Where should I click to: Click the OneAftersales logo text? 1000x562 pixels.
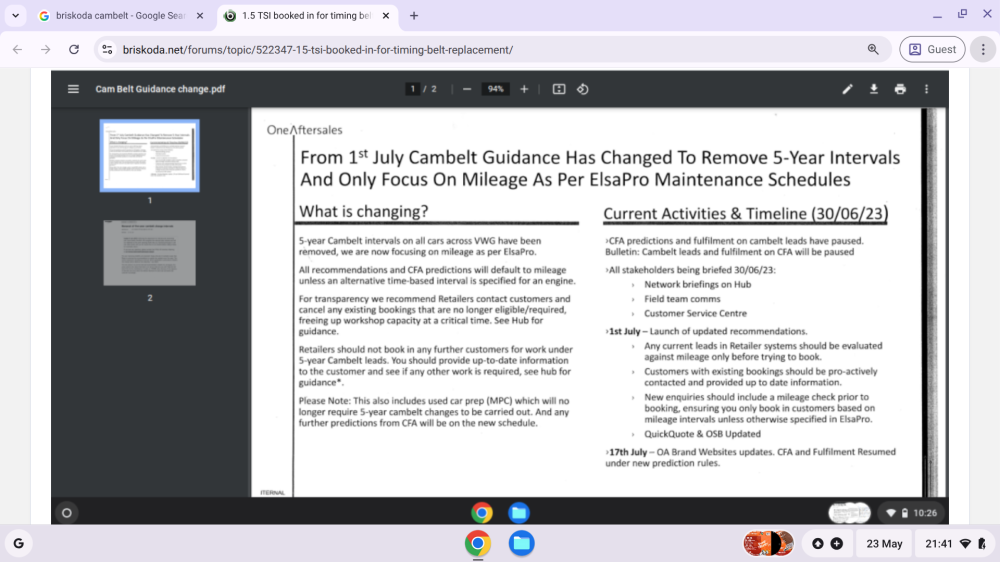click(x=304, y=130)
